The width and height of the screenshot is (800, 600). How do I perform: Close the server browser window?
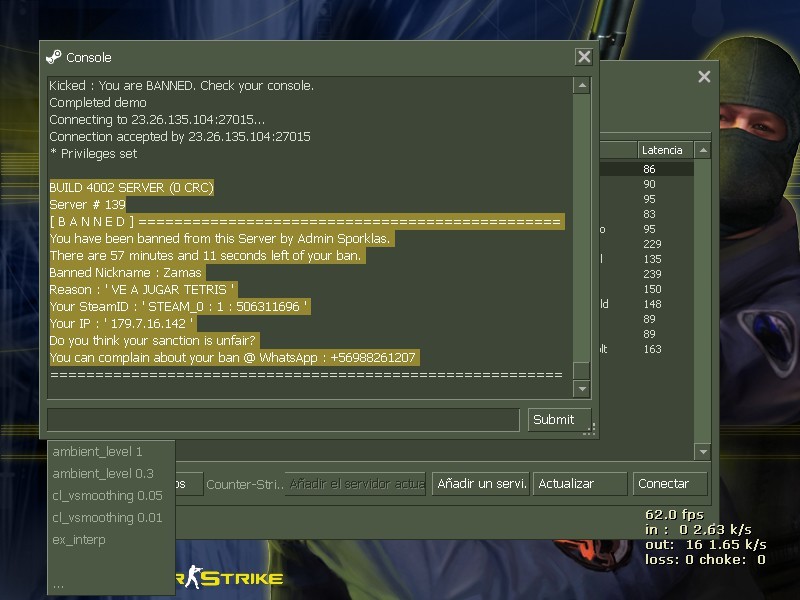pos(704,77)
